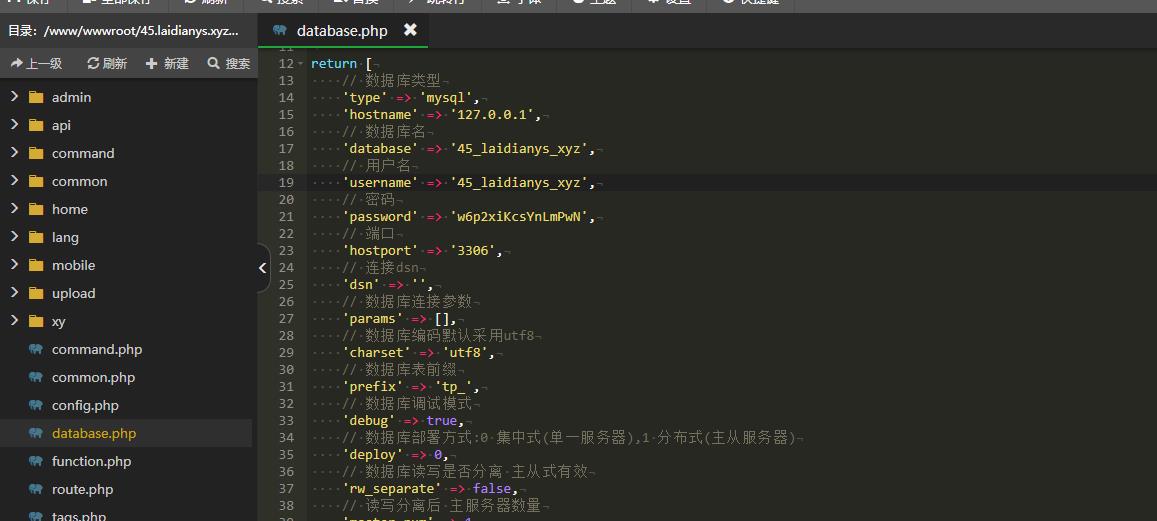Click line number 33 in the gutter
Image resolution: width=1157 pixels, height=521 pixels.
286,421
